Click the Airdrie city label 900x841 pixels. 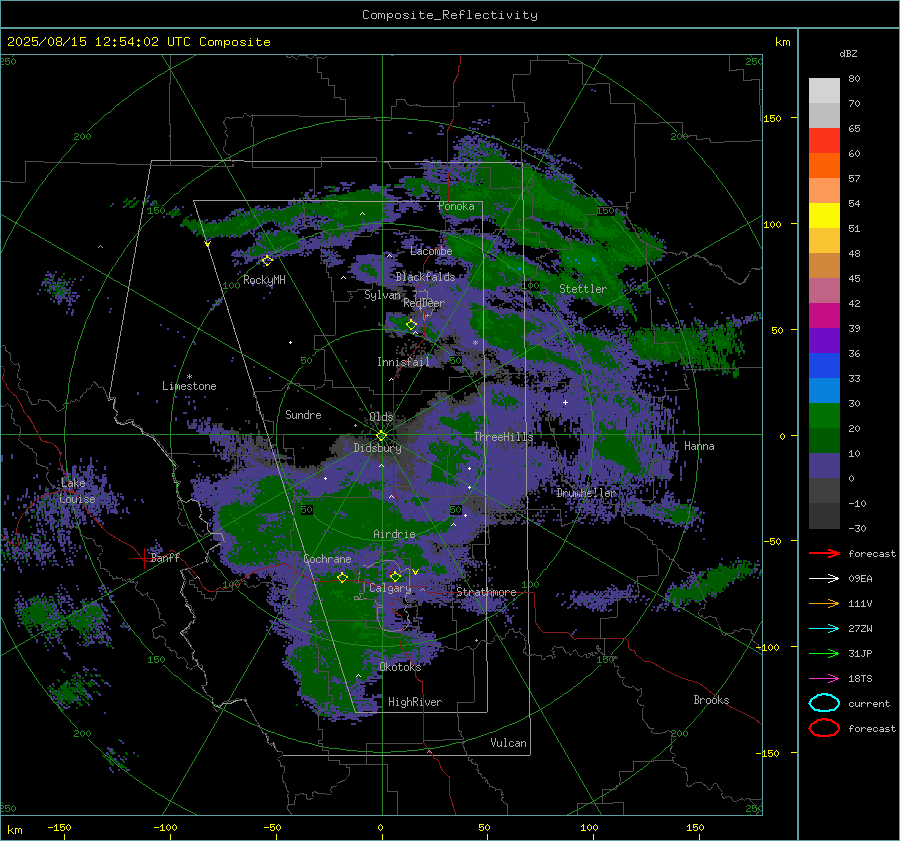pyautogui.click(x=394, y=534)
